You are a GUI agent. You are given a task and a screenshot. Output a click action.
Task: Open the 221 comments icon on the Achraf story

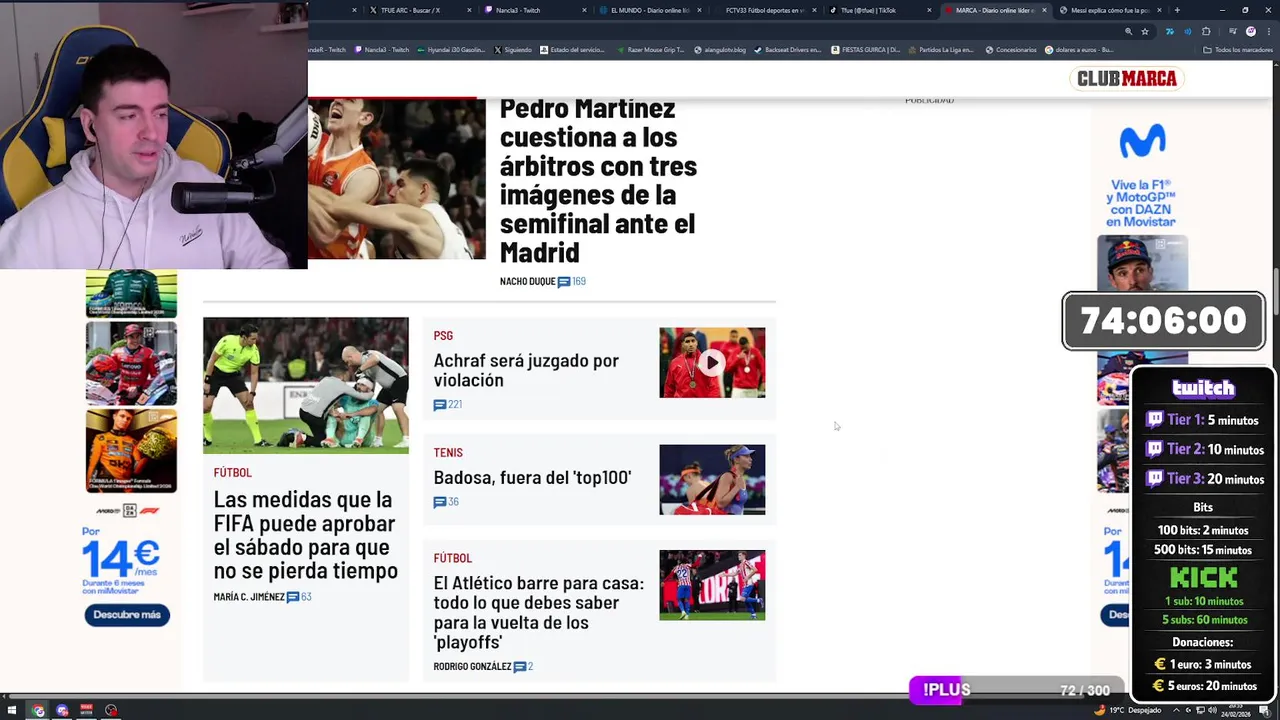[x=440, y=405]
